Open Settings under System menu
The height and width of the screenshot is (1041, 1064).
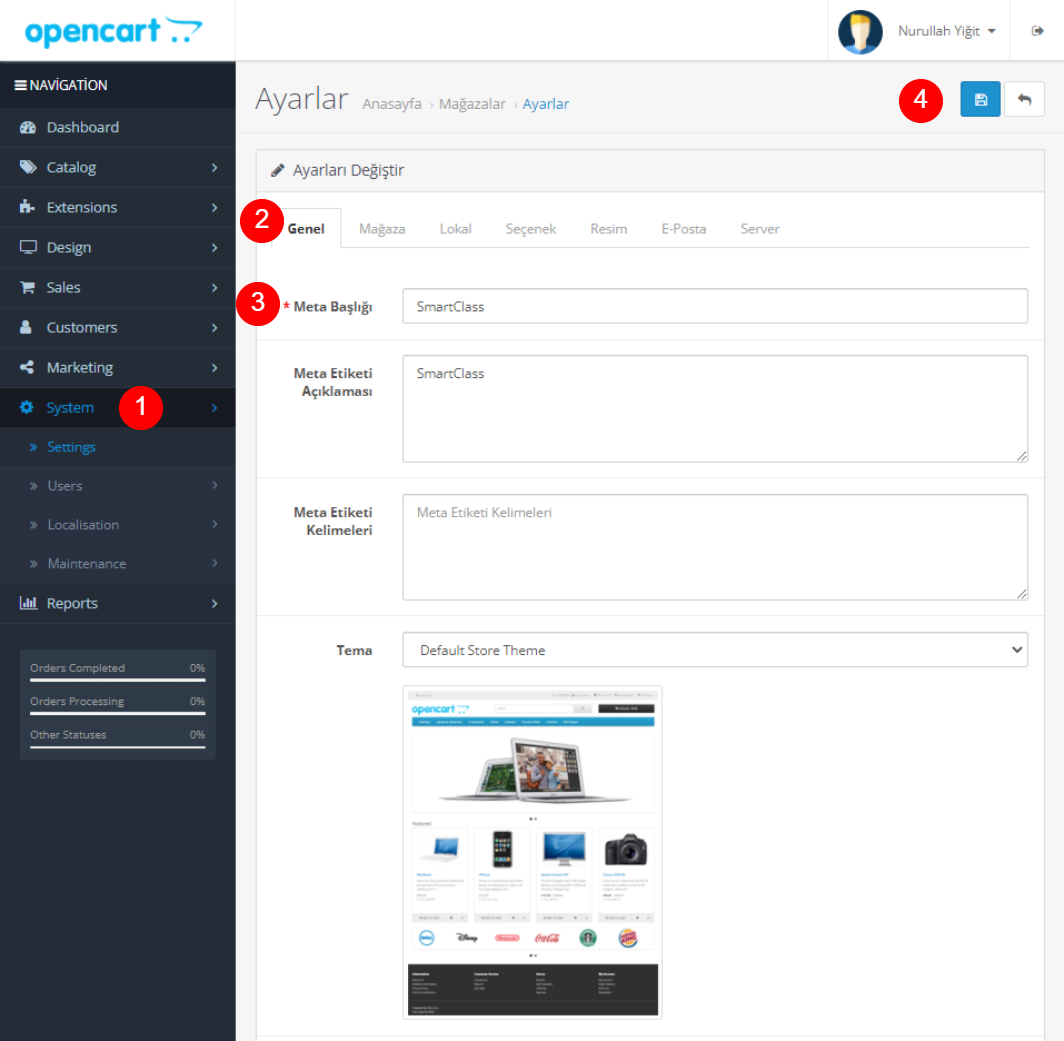point(71,447)
